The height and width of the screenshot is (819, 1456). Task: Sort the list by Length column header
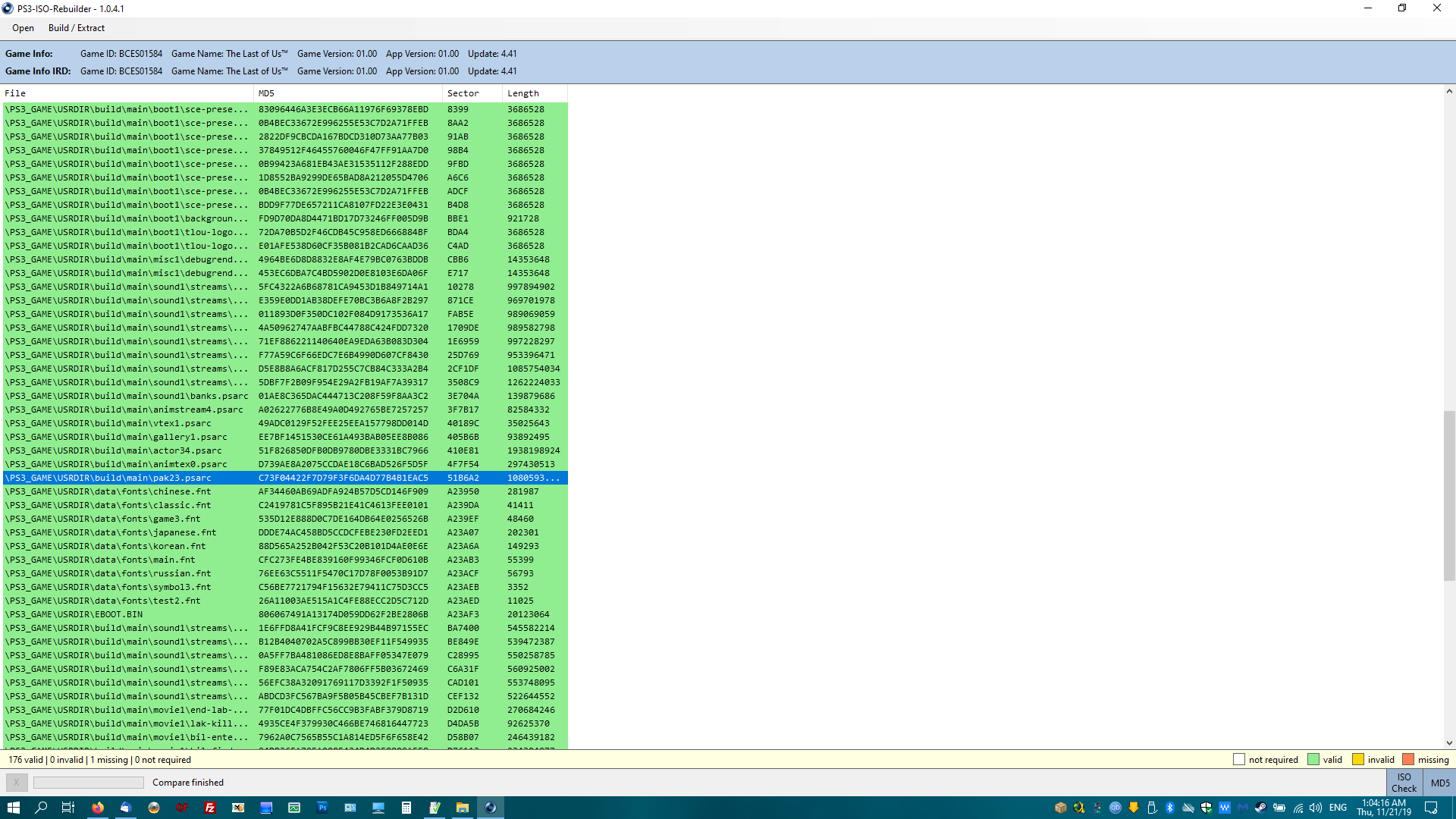point(535,93)
